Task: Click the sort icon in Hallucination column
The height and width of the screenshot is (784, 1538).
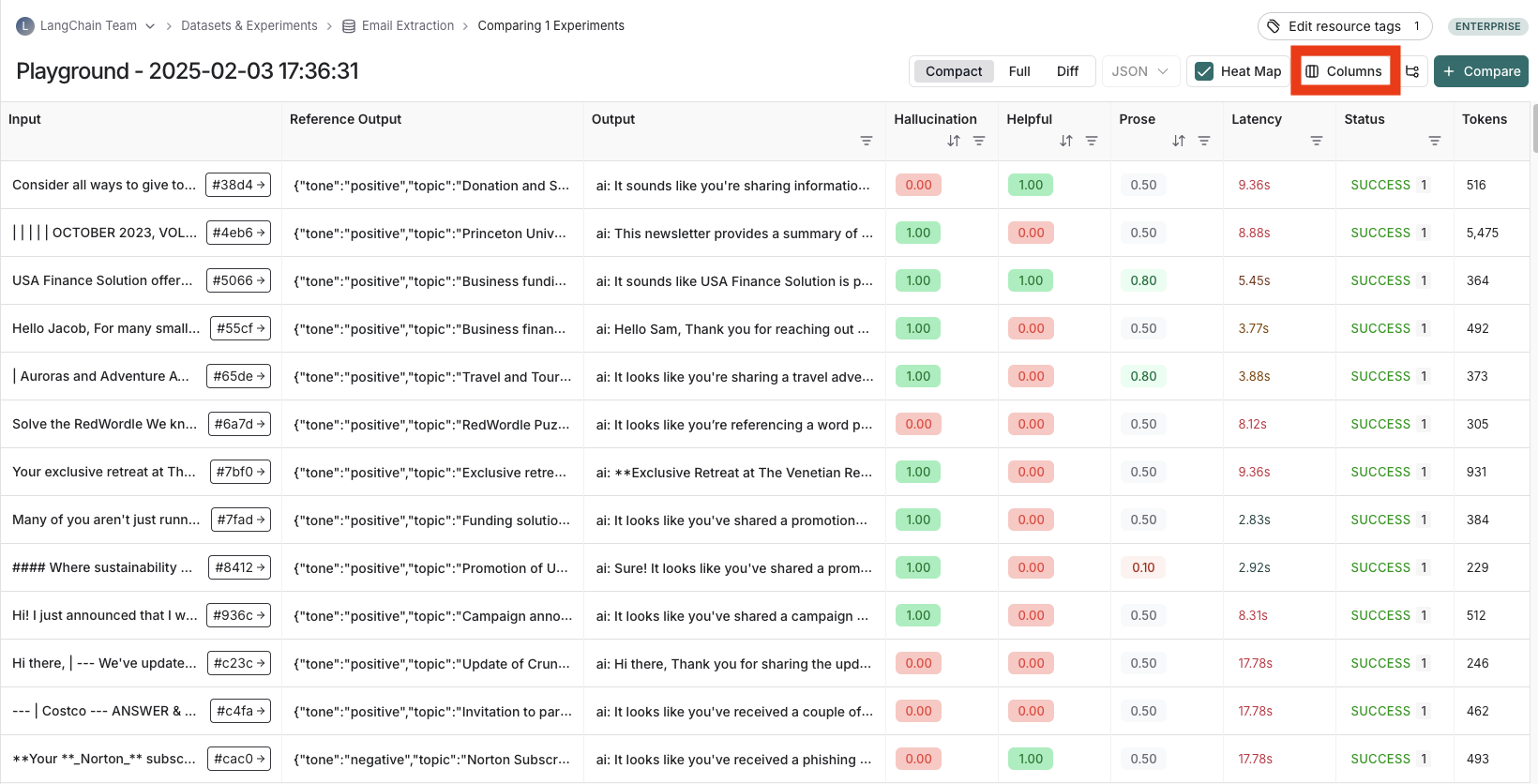Action: [953, 141]
